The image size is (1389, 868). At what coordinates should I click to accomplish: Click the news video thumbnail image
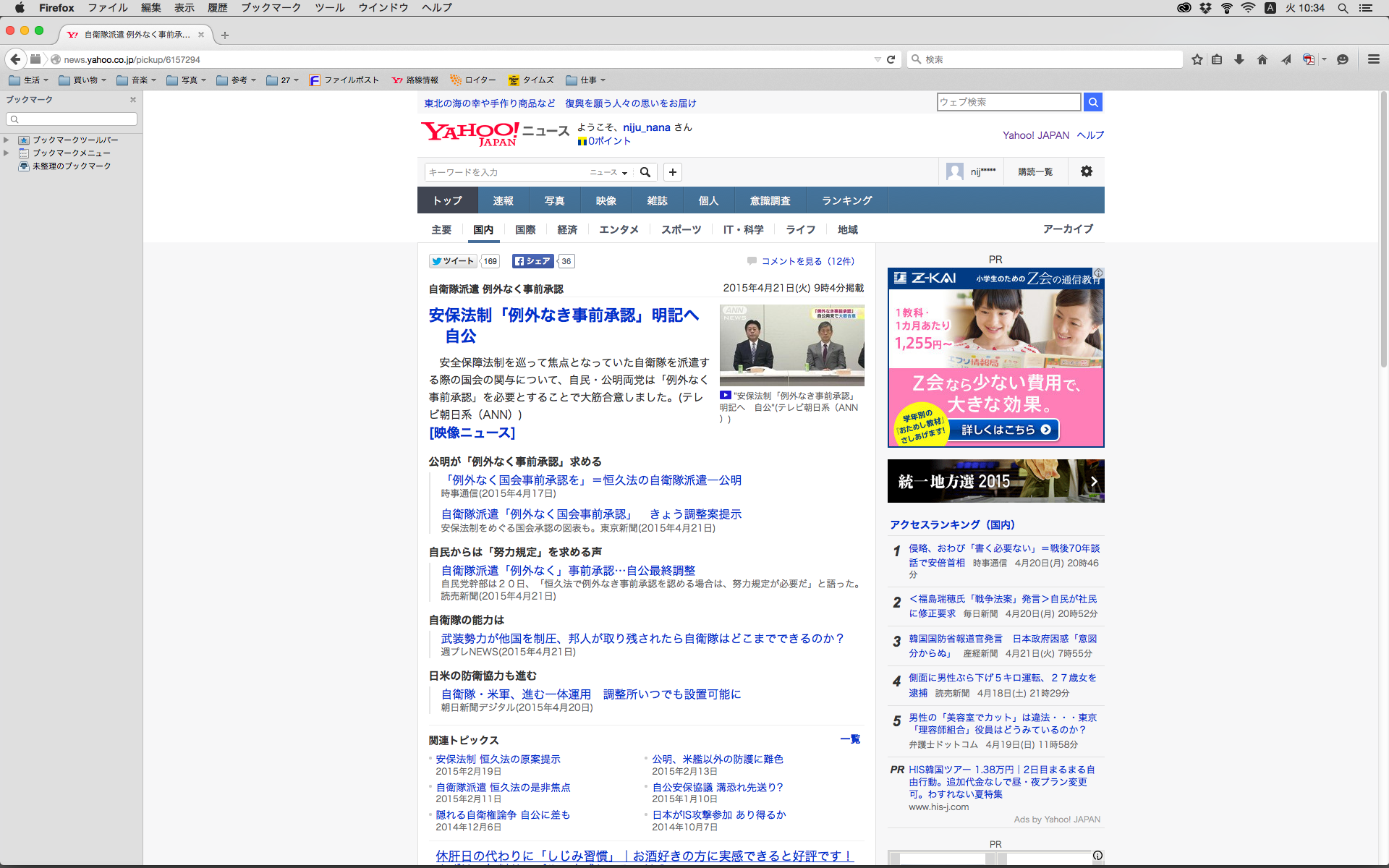[x=791, y=345]
